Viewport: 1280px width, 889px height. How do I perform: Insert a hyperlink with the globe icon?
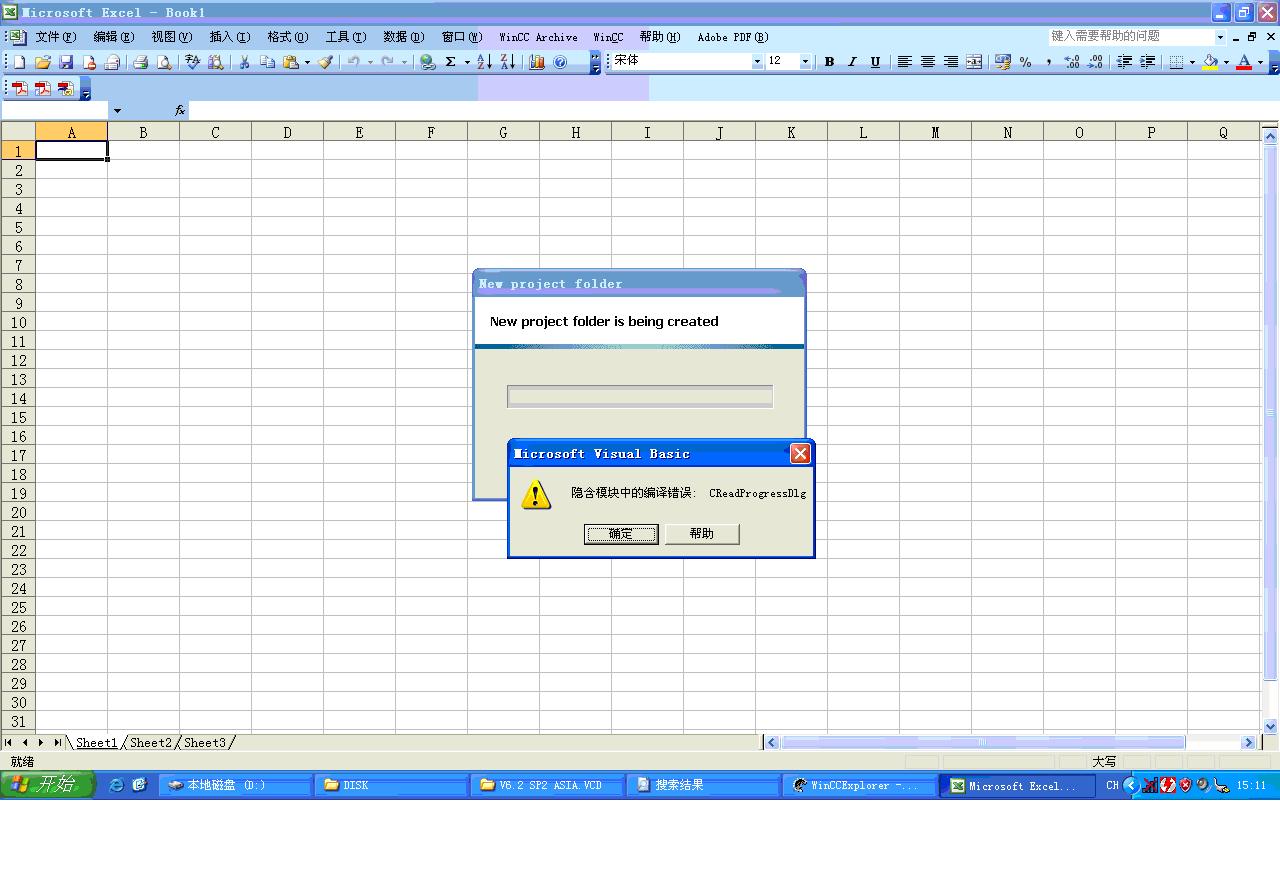tap(427, 62)
